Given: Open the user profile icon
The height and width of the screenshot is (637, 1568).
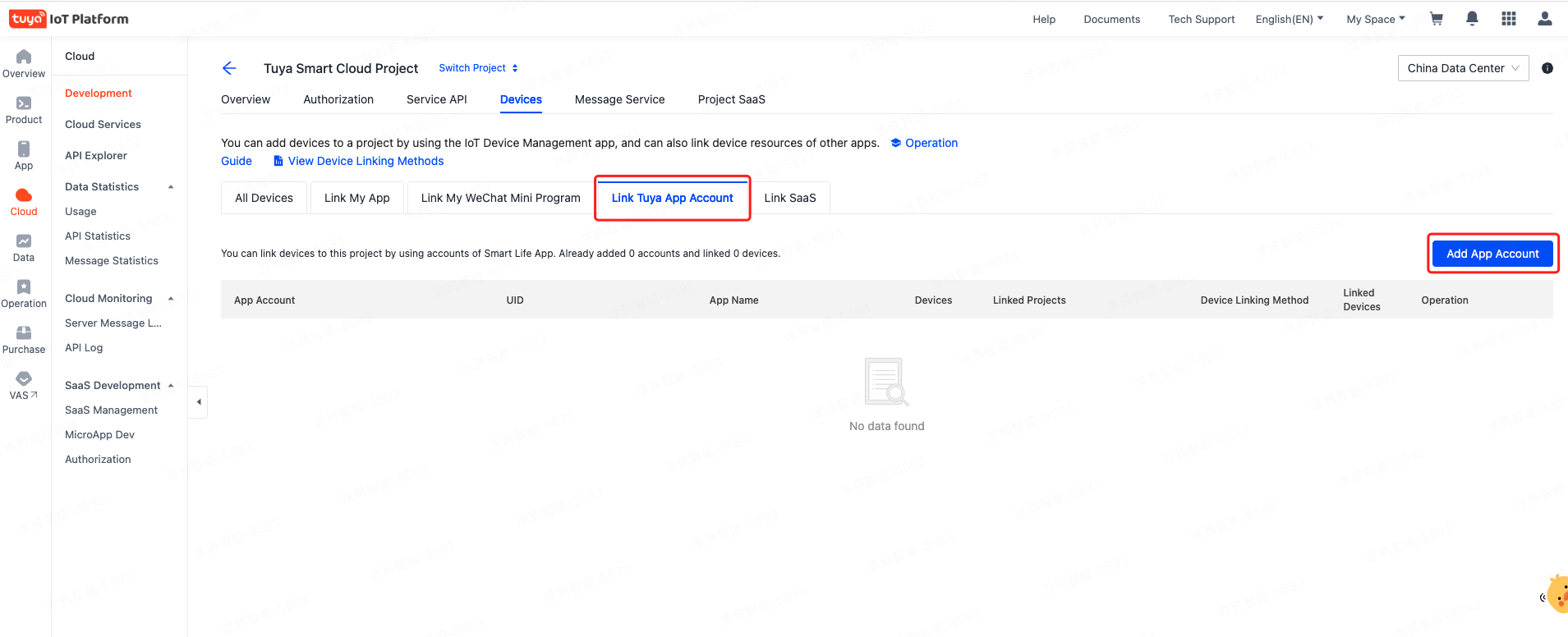Looking at the screenshot, I should click(1545, 19).
